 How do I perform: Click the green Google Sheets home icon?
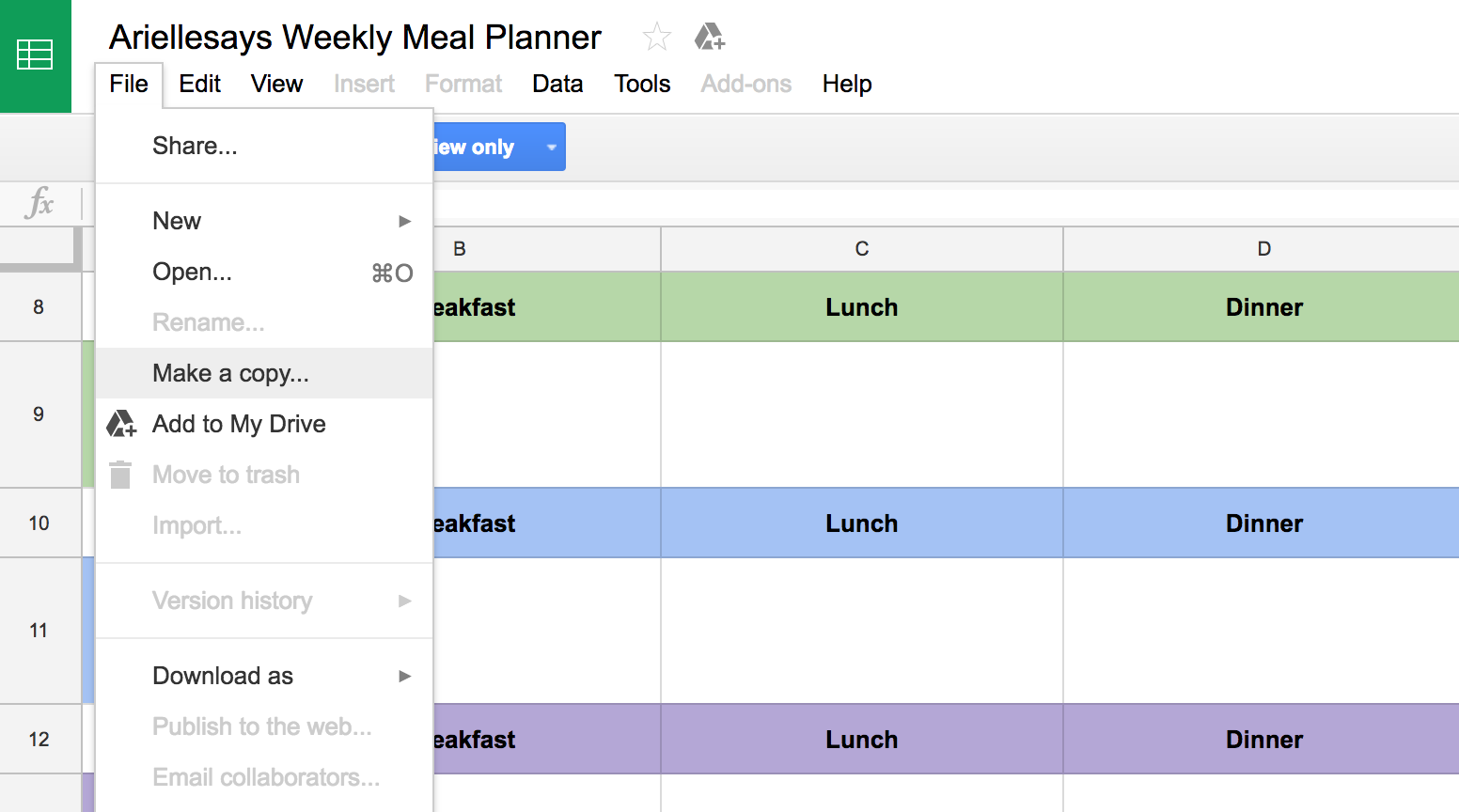click(35, 55)
